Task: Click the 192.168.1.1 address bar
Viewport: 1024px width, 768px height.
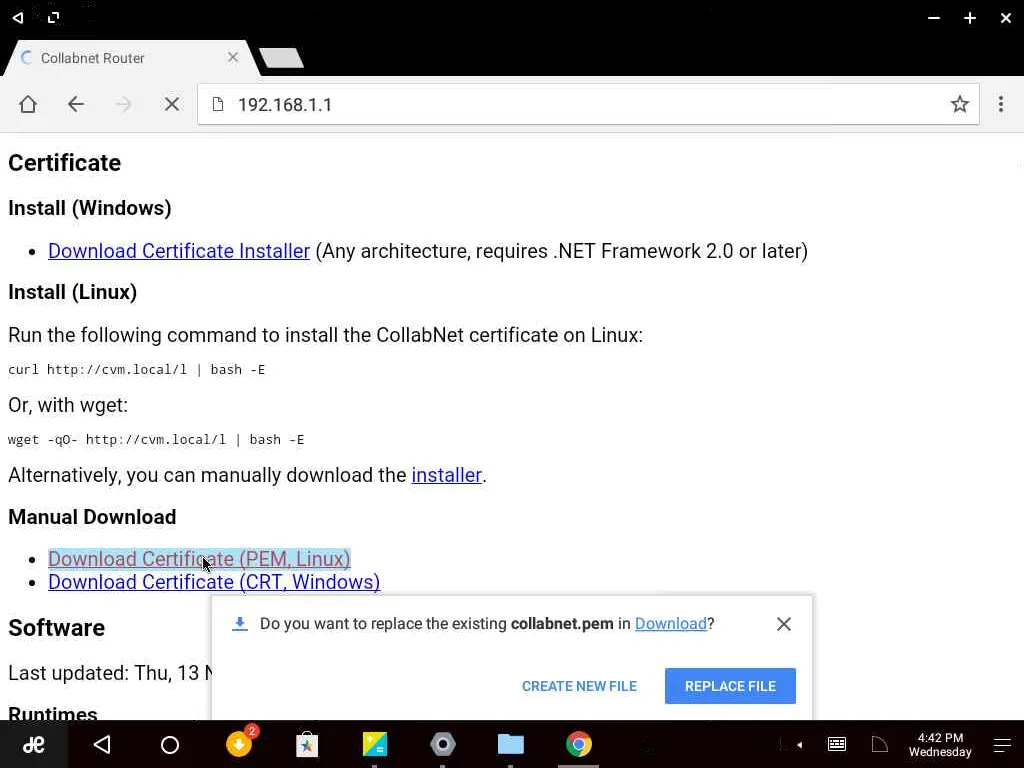Action: coord(588,104)
